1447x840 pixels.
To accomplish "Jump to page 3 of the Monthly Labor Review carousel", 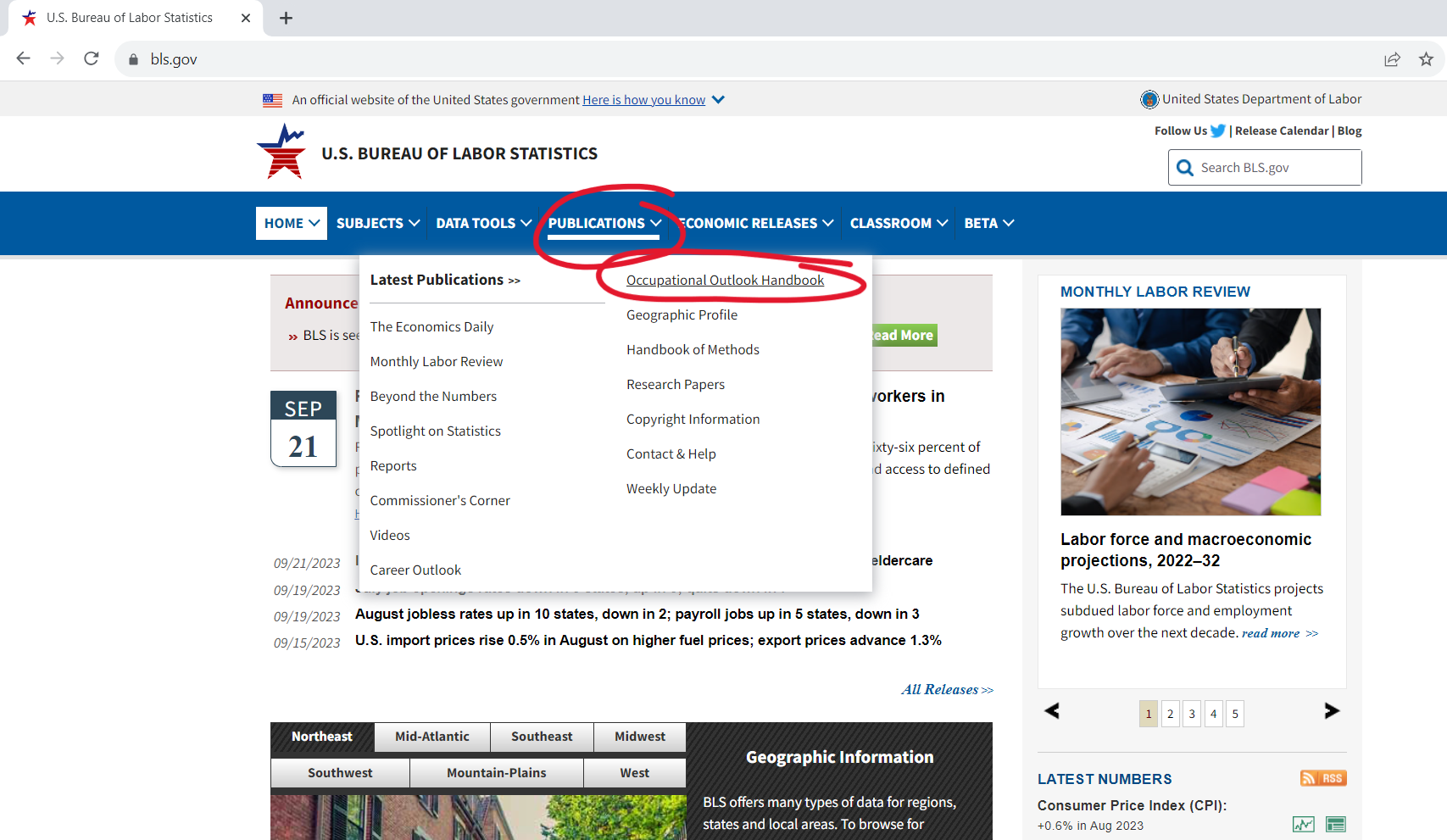I will (x=1191, y=713).
